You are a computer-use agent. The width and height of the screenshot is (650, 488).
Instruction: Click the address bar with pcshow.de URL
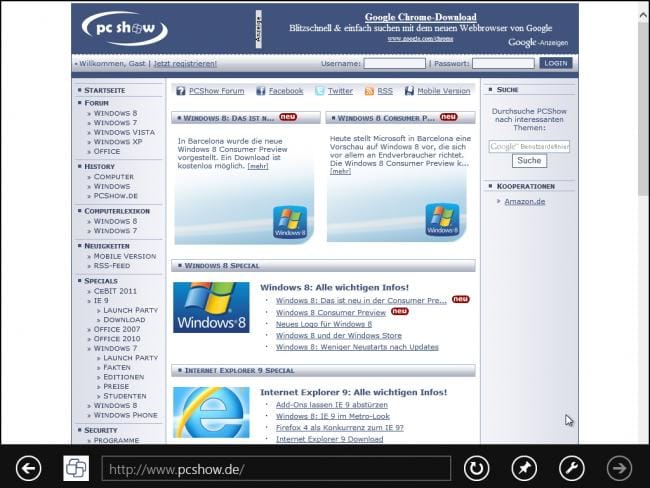[x=276, y=469]
